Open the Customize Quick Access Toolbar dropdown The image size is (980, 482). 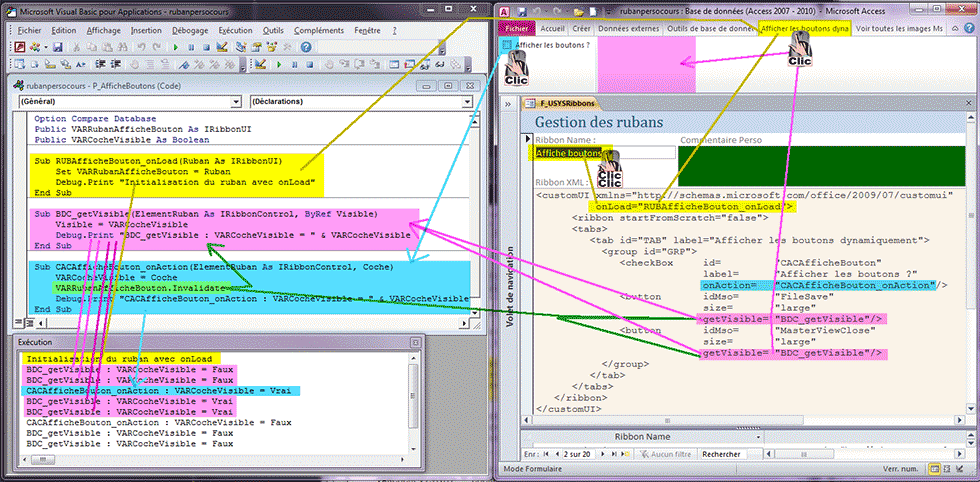609,12
